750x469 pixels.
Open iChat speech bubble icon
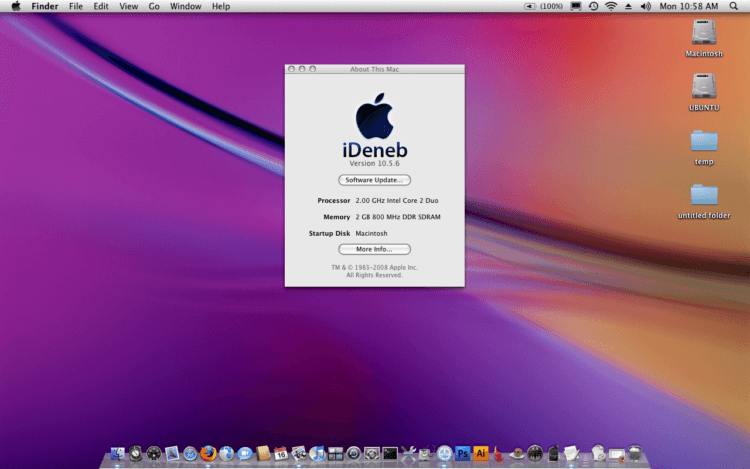coord(244,453)
